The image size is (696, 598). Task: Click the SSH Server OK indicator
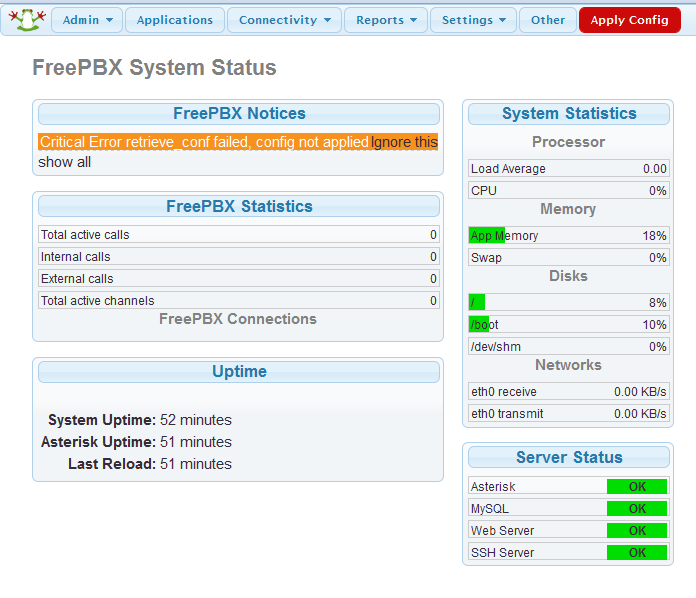coord(637,552)
